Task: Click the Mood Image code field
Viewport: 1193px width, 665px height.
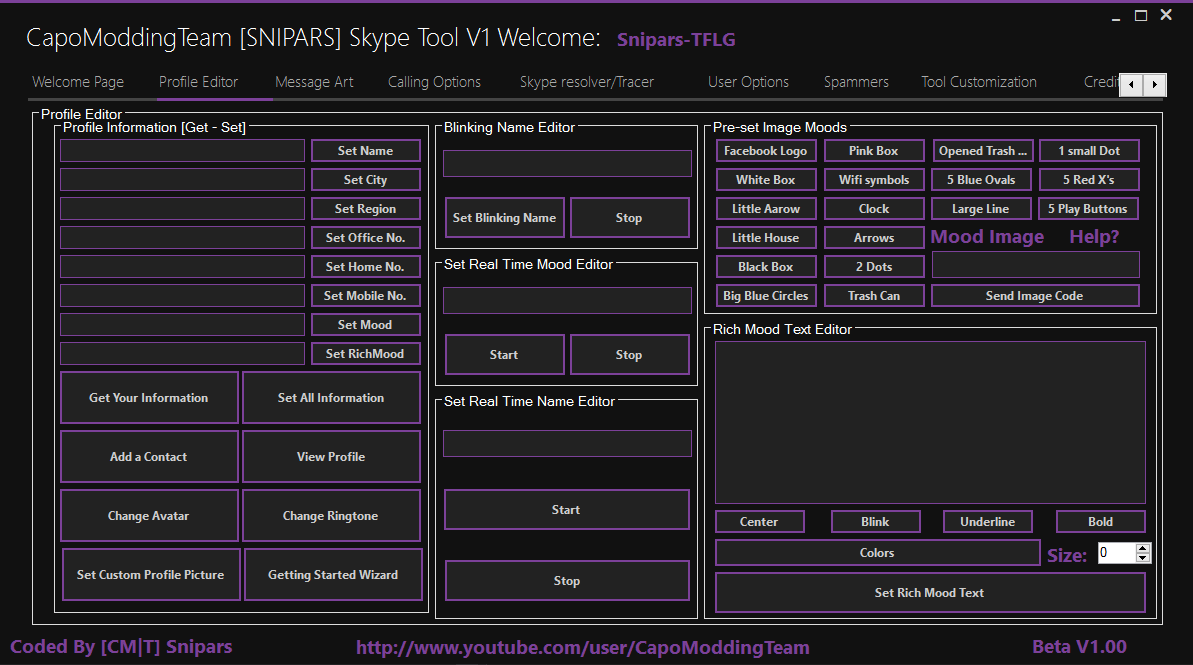Action: (1036, 265)
